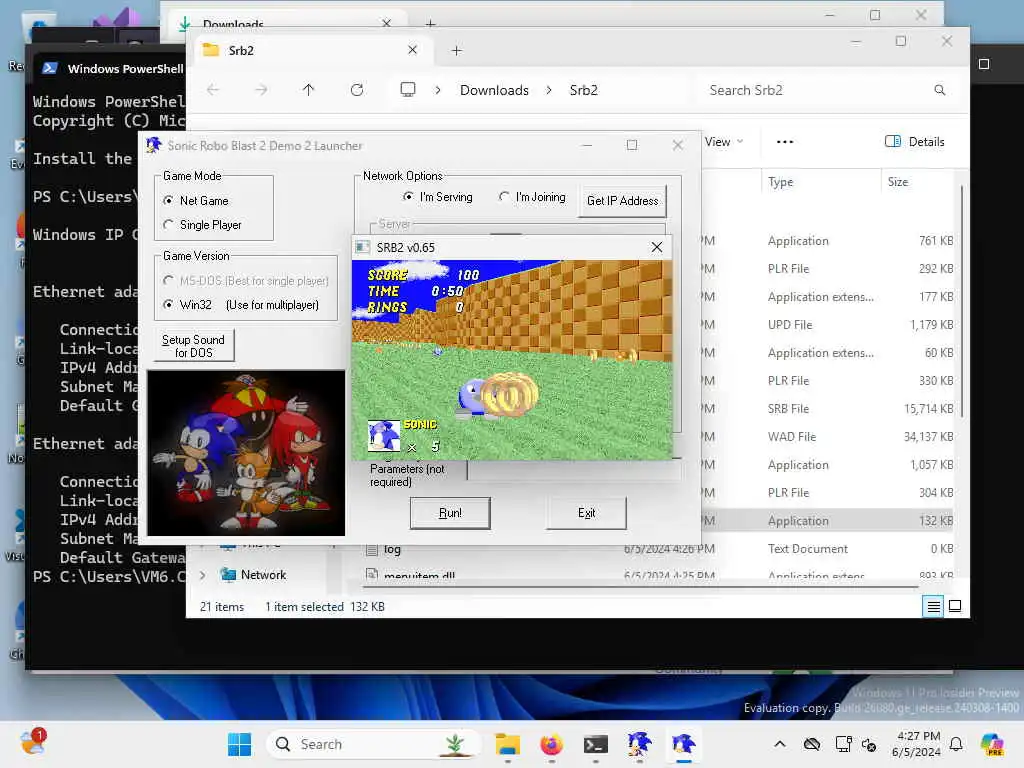Open the See more ellipsis menu

[x=784, y=142]
